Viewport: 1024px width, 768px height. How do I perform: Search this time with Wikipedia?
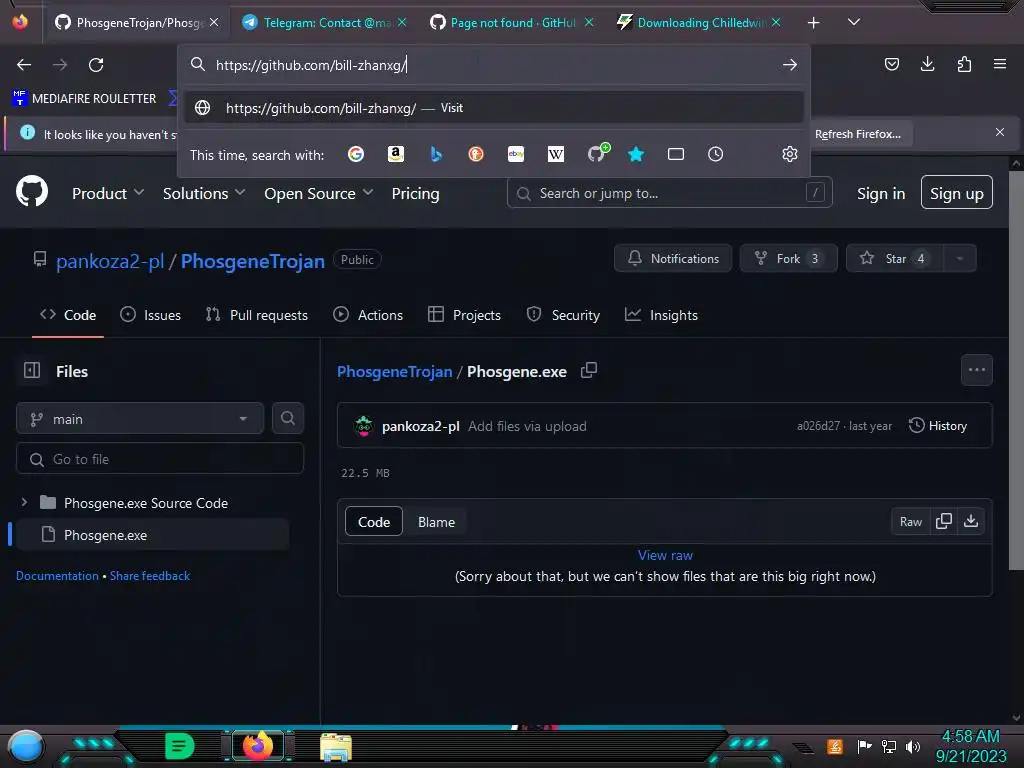pyautogui.click(x=556, y=154)
